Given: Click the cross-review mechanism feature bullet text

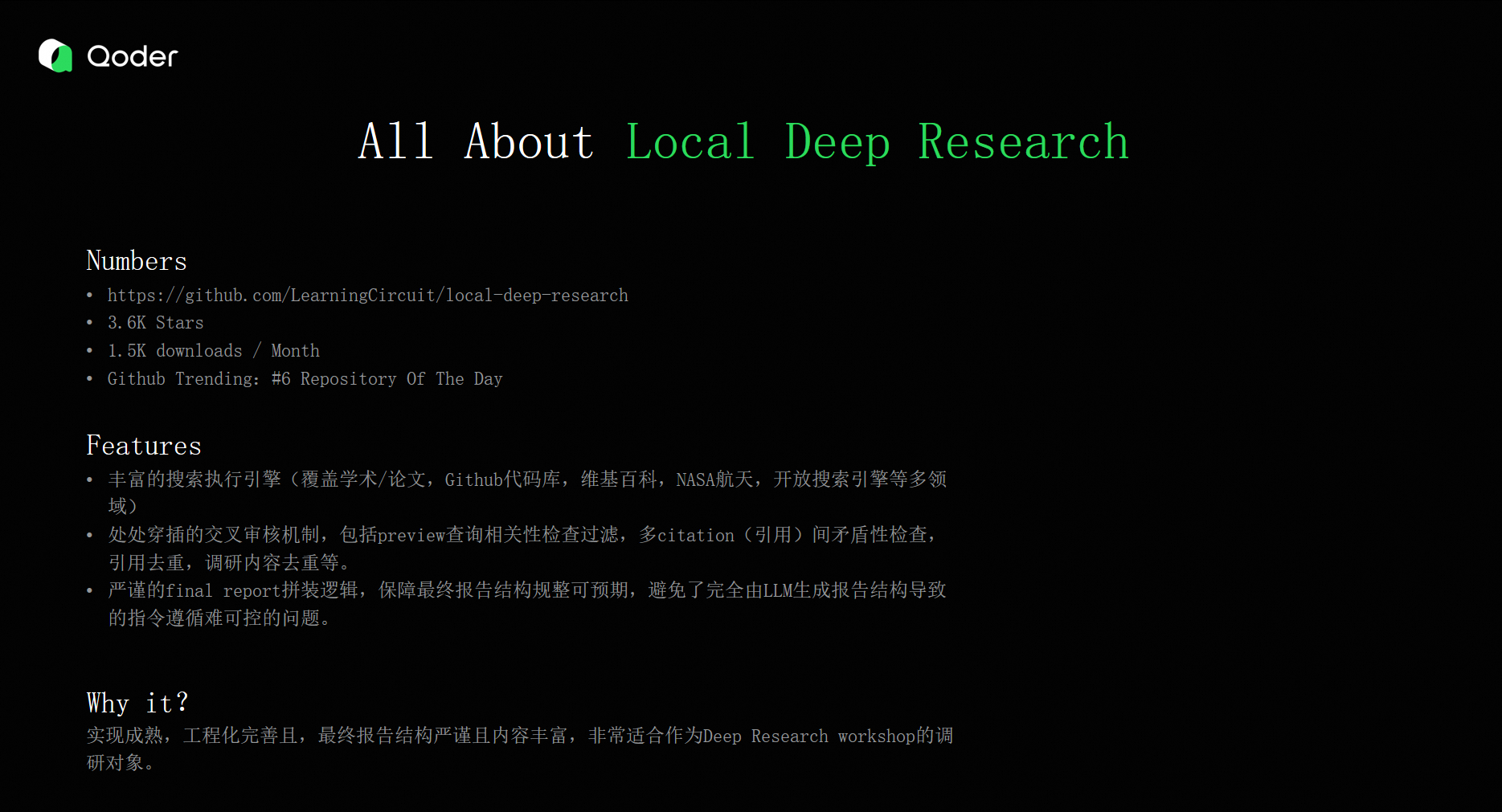Looking at the screenshot, I should point(521,534).
